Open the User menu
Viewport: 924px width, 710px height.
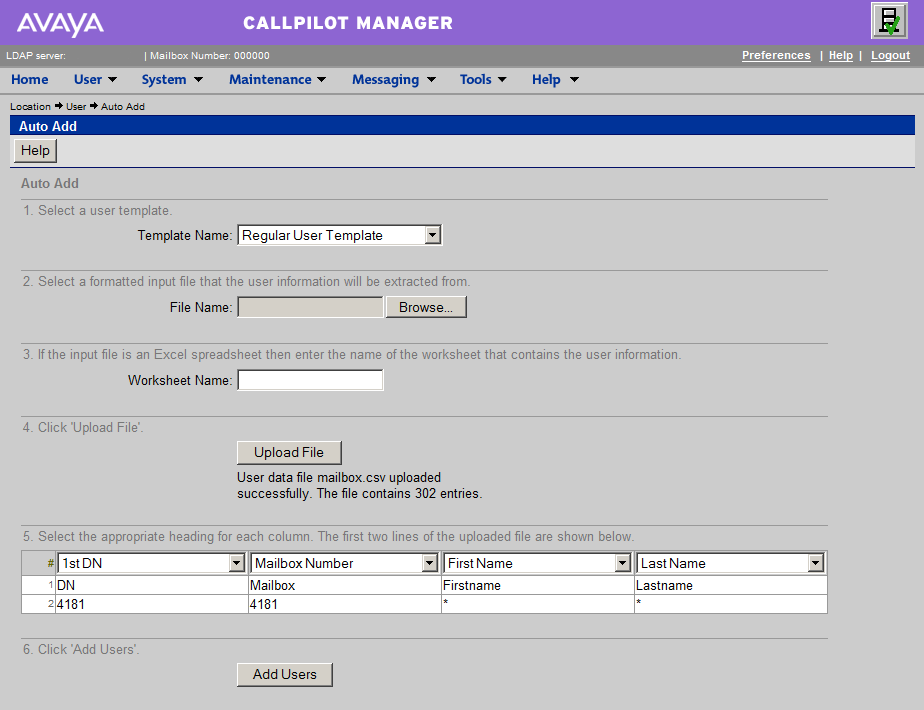(x=95, y=80)
